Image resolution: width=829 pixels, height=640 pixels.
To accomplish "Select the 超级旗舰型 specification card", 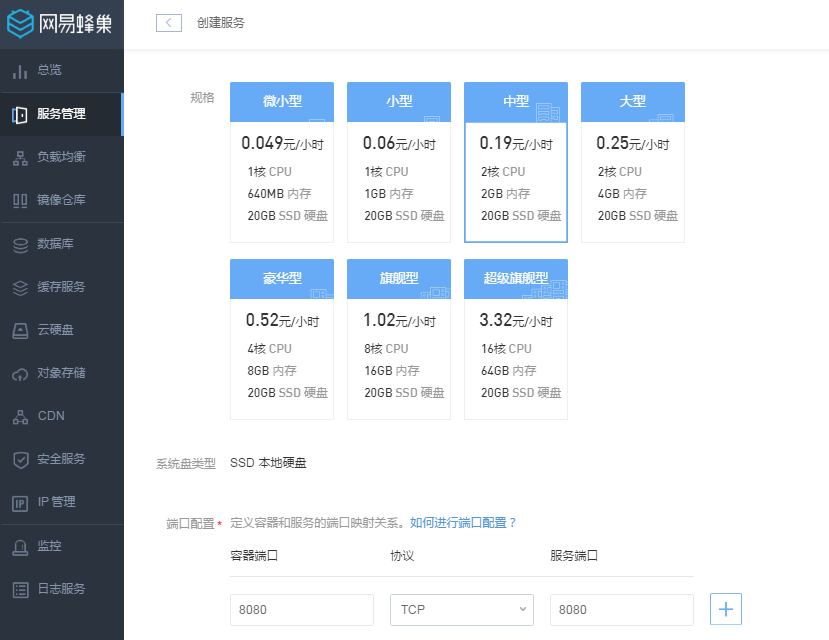I will click(515, 340).
